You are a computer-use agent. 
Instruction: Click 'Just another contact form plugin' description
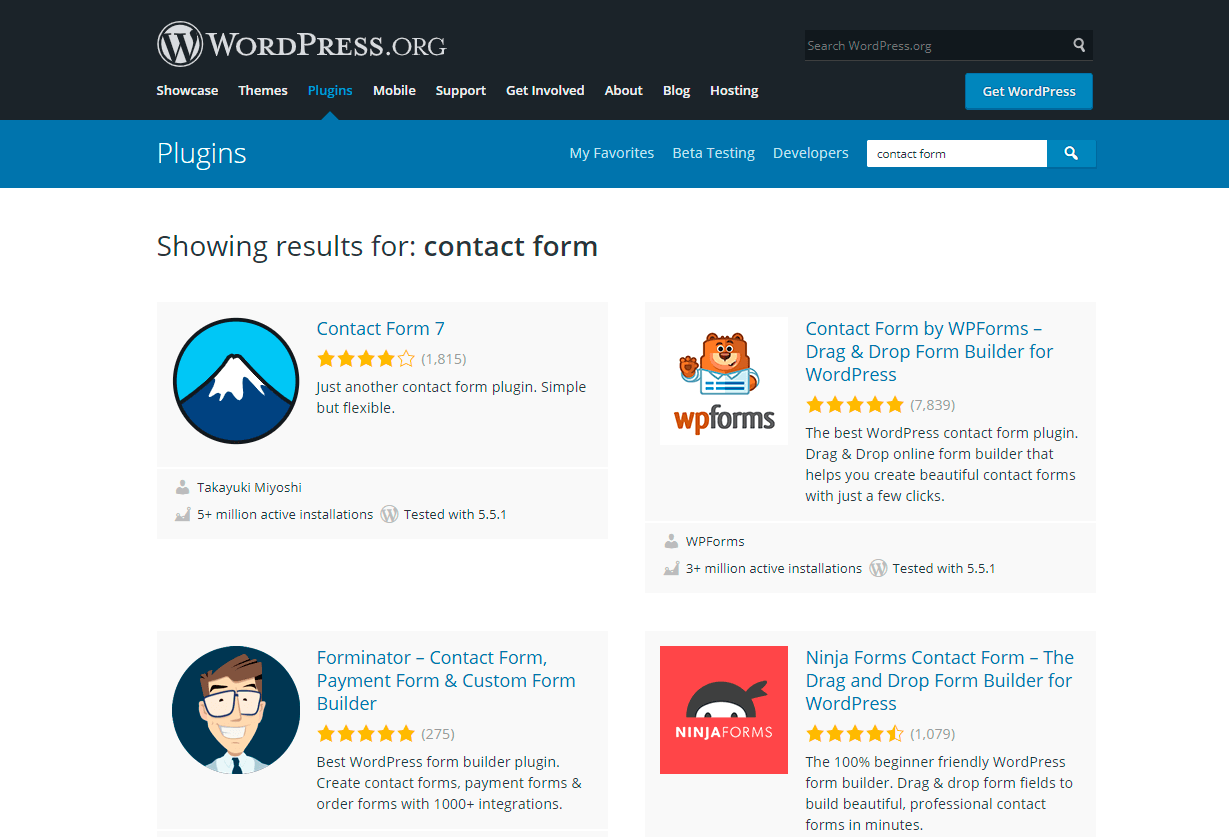point(452,398)
